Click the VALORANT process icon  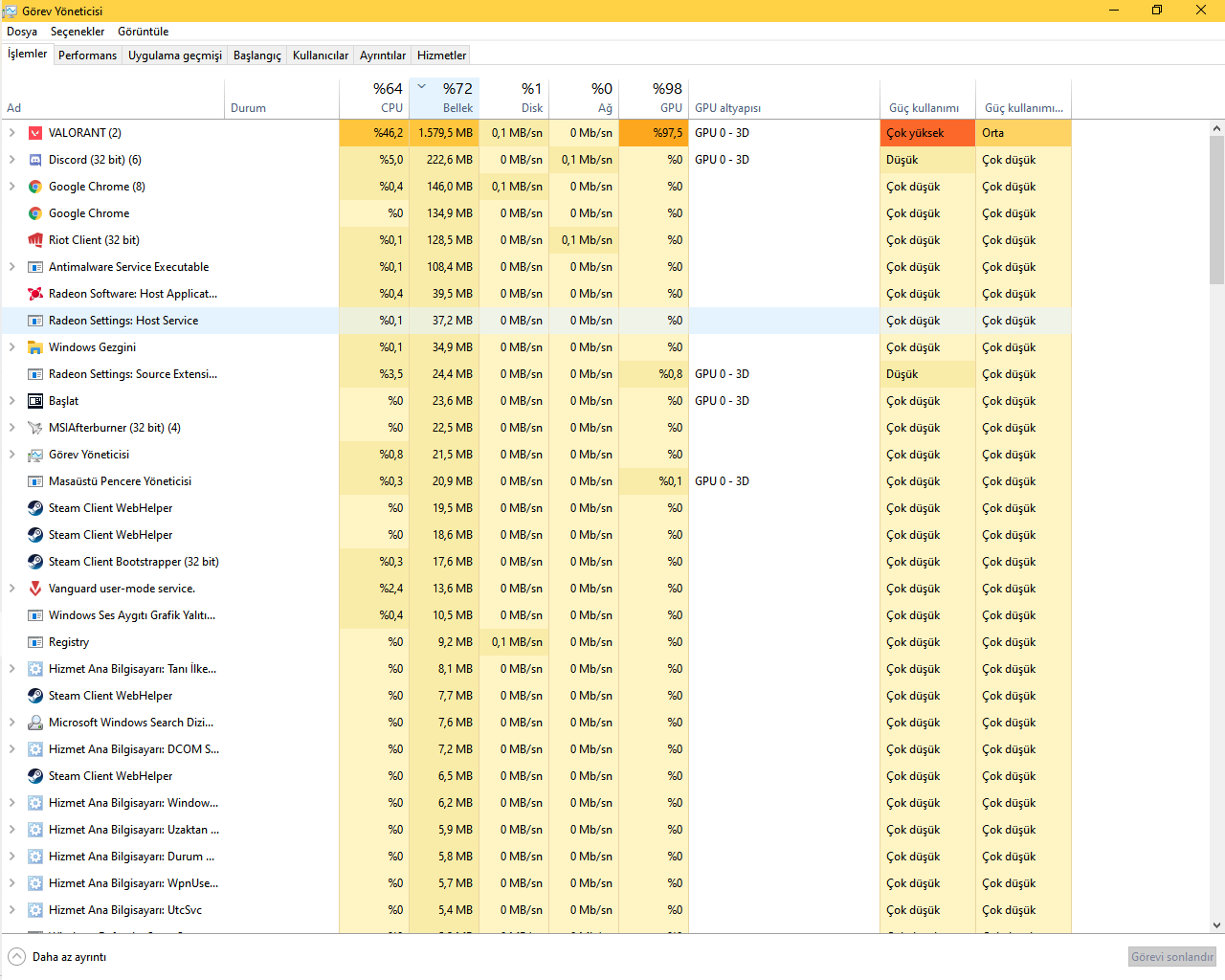35,133
